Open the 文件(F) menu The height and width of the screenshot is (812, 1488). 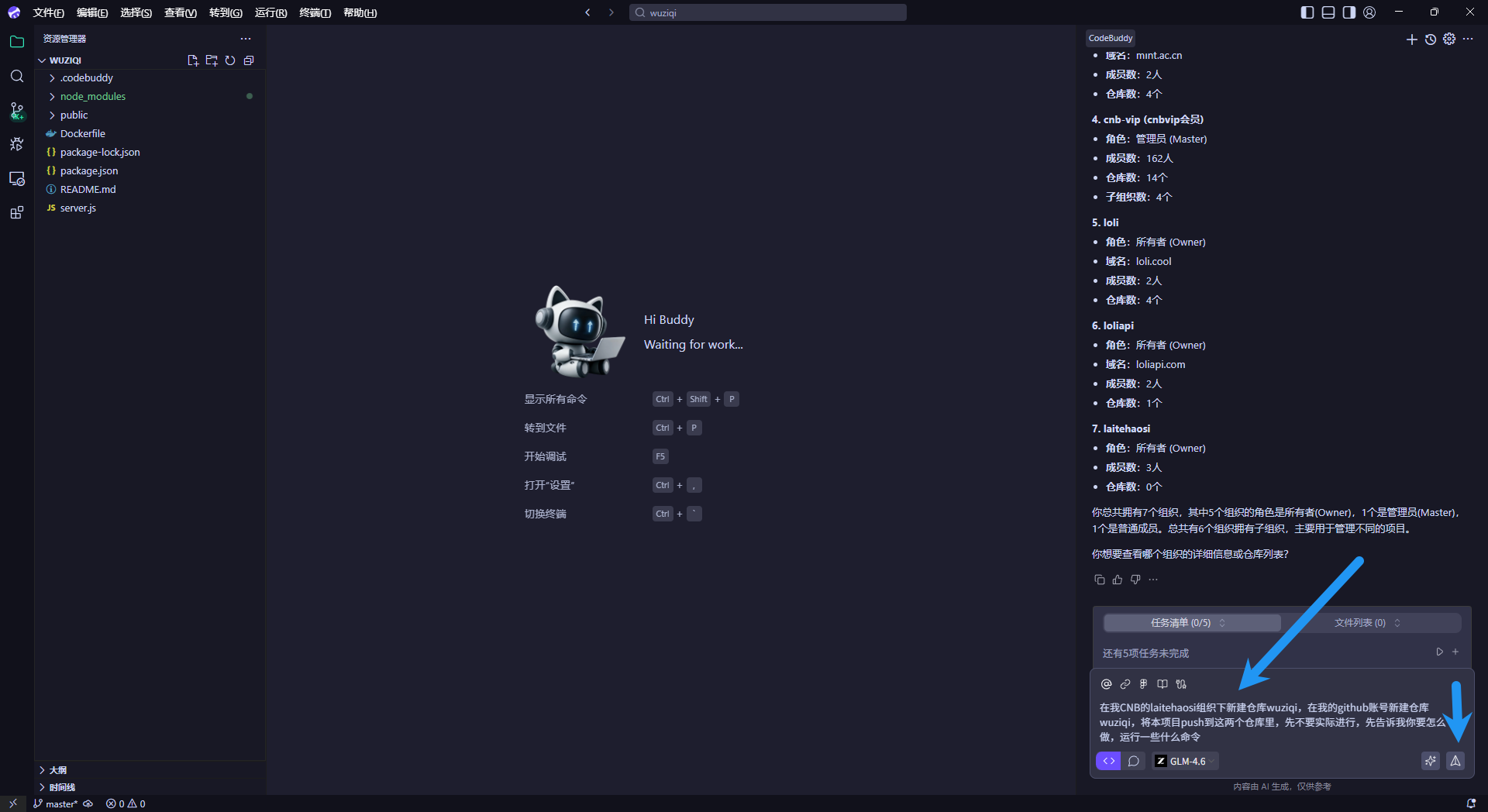(48, 12)
